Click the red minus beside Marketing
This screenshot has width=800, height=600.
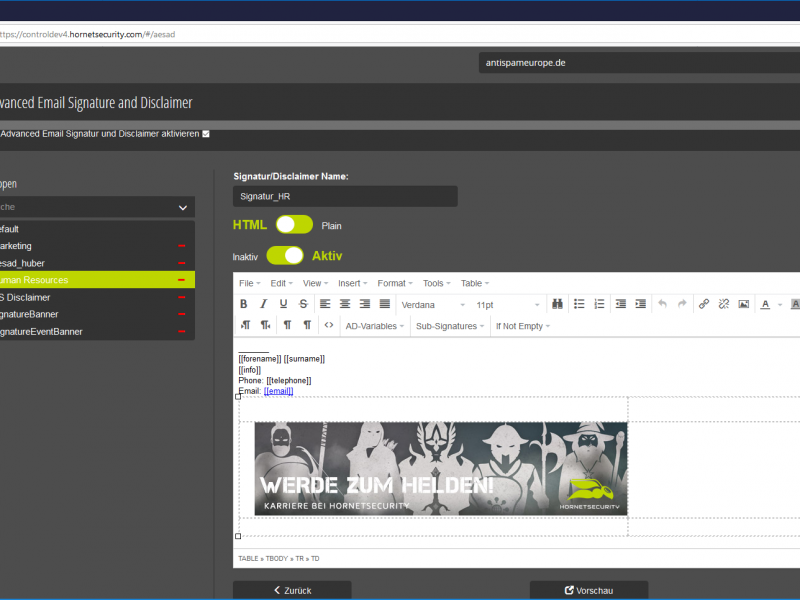[182, 246]
